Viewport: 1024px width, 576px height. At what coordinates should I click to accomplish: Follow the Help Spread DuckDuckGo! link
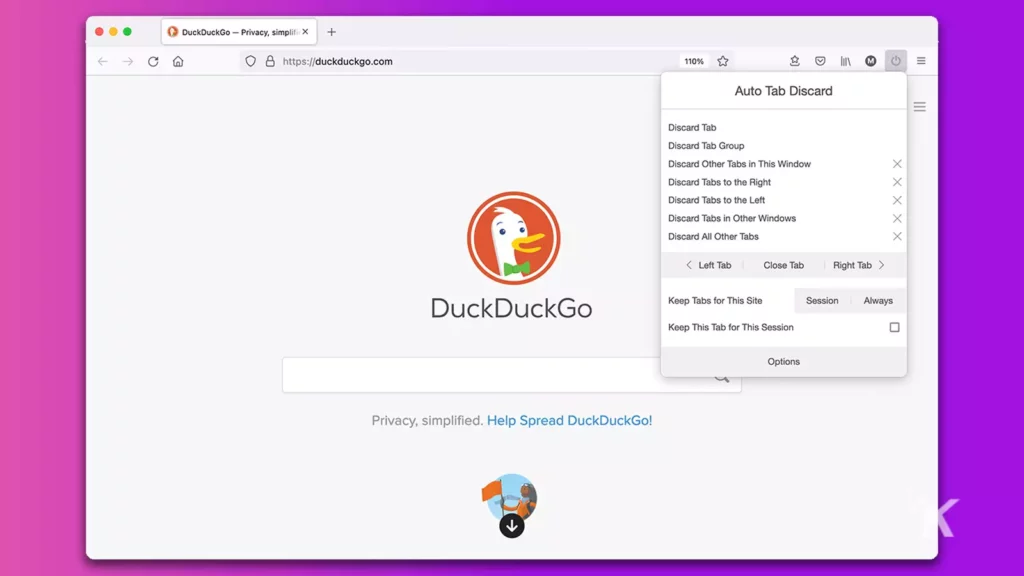click(x=569, y=420)
